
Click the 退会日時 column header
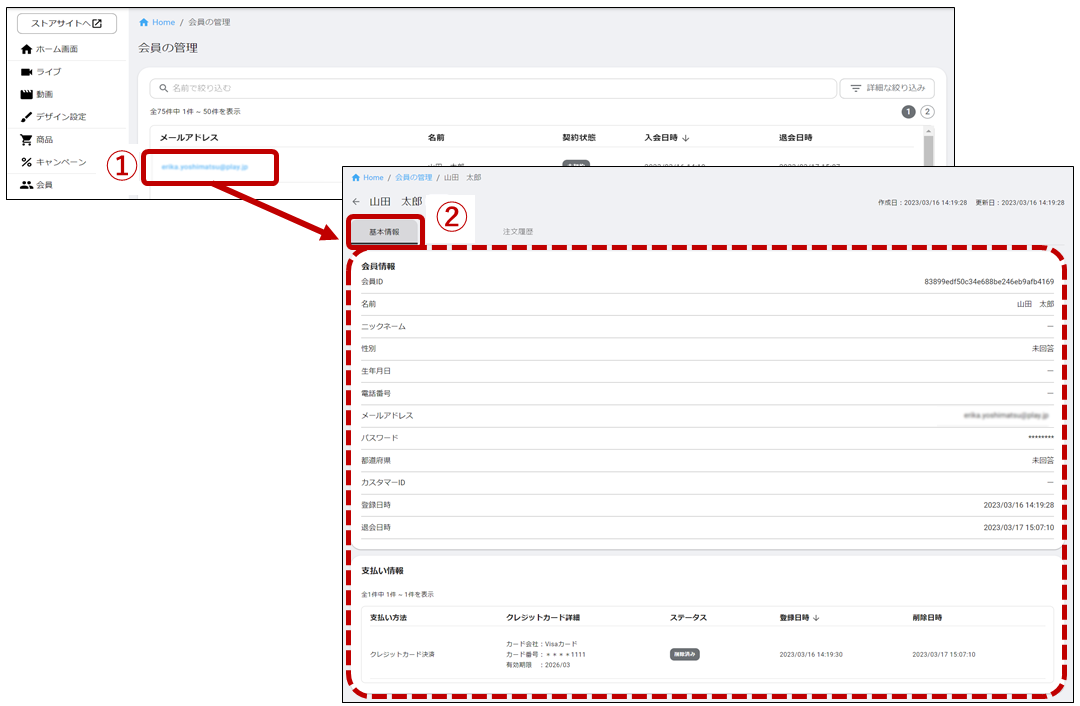[796, 138]
